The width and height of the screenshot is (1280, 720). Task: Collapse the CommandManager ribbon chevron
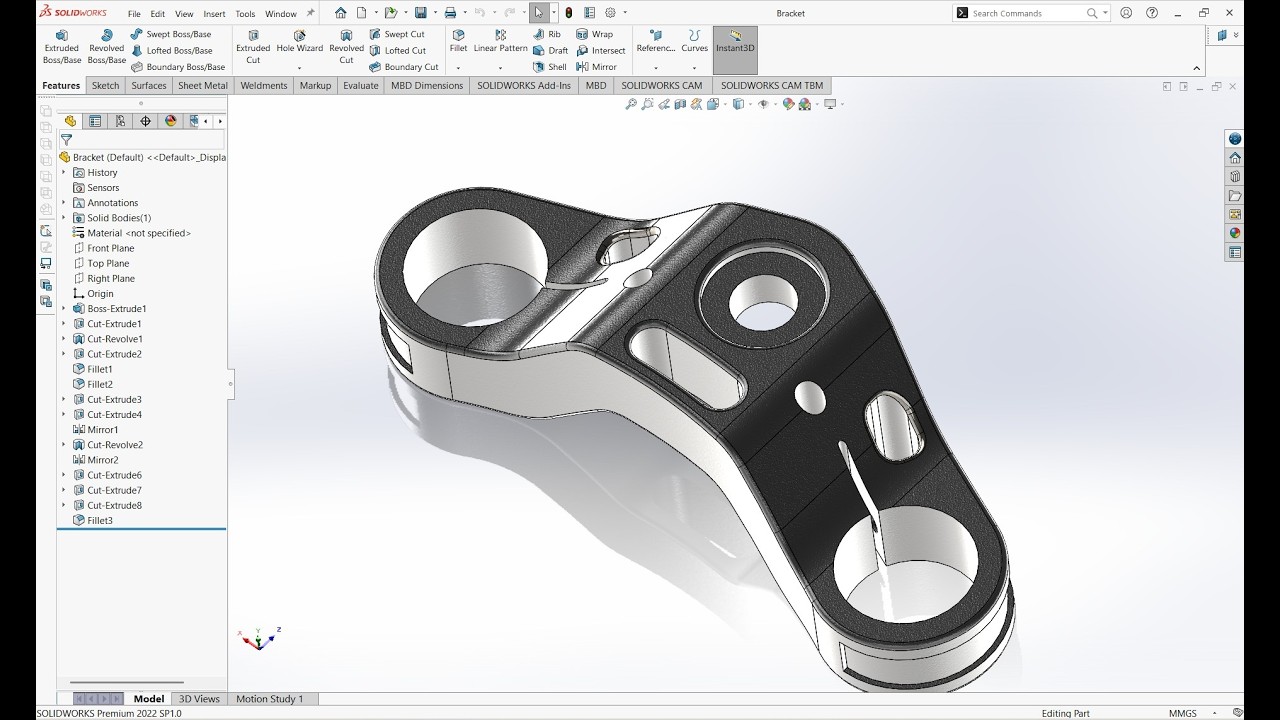pyautogui.click(x=1197, y=68)
